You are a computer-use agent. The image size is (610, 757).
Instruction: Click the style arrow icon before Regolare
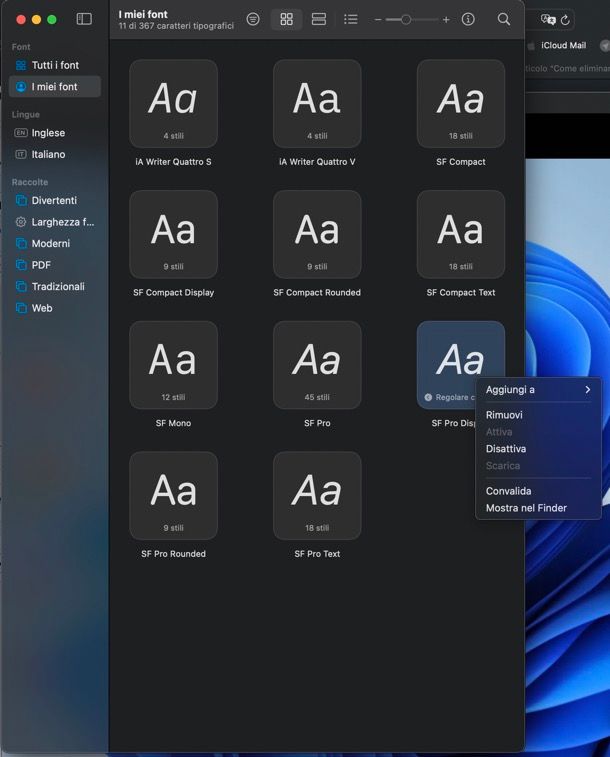[x=428, y=397]
